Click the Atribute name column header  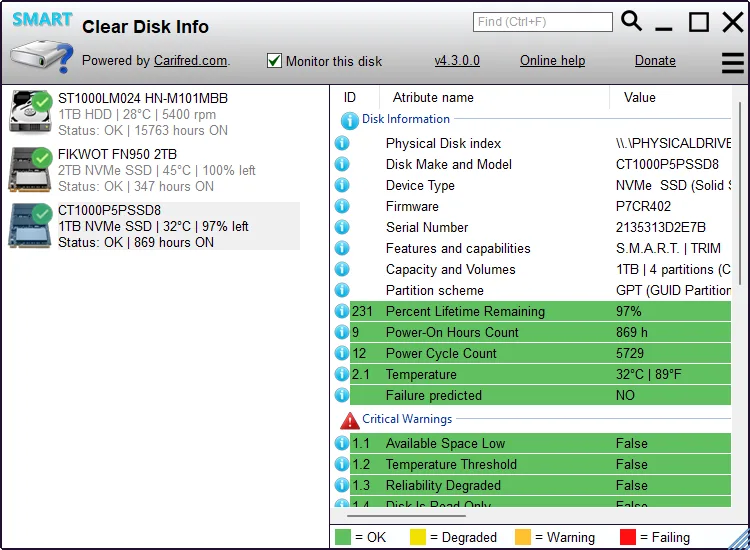(x=433, y=98)
